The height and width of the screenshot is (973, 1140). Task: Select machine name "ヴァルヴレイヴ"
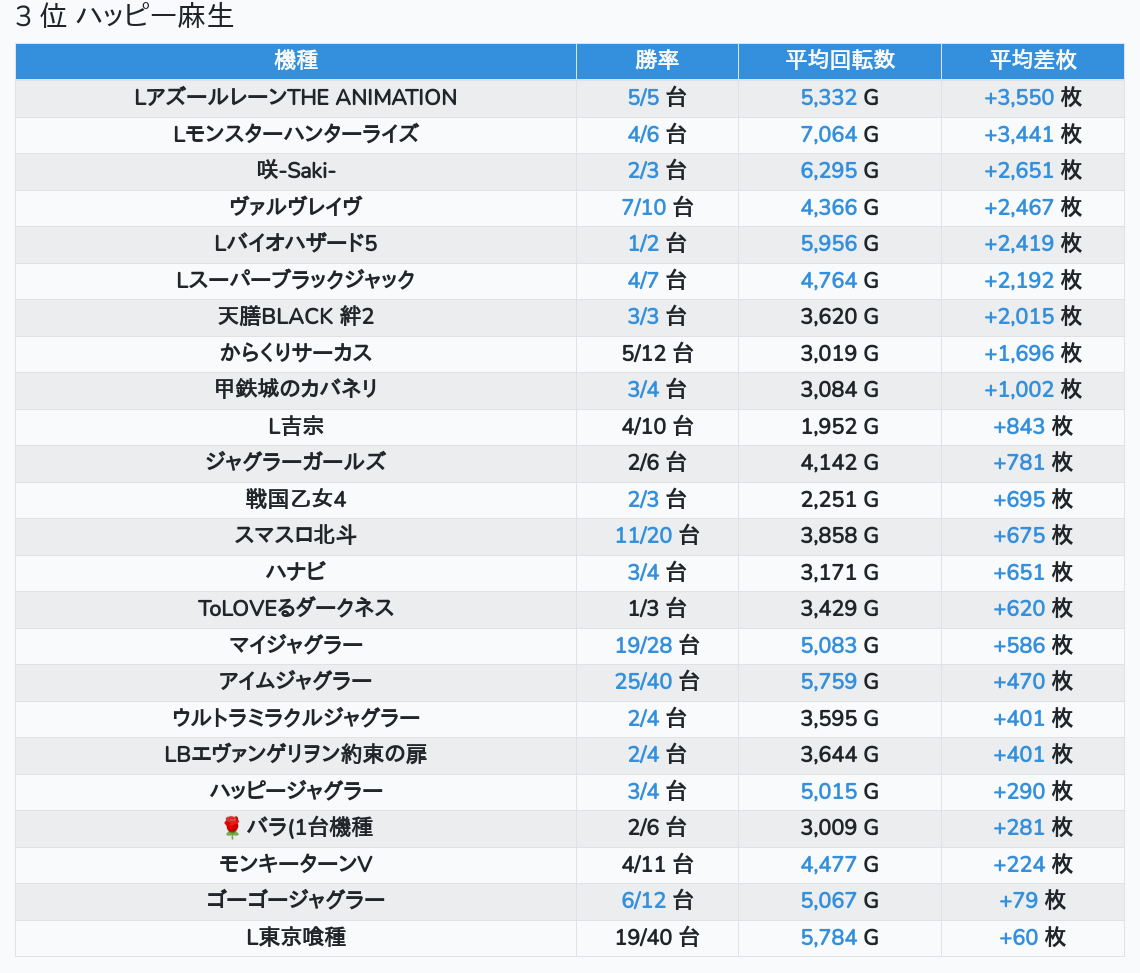296,207
